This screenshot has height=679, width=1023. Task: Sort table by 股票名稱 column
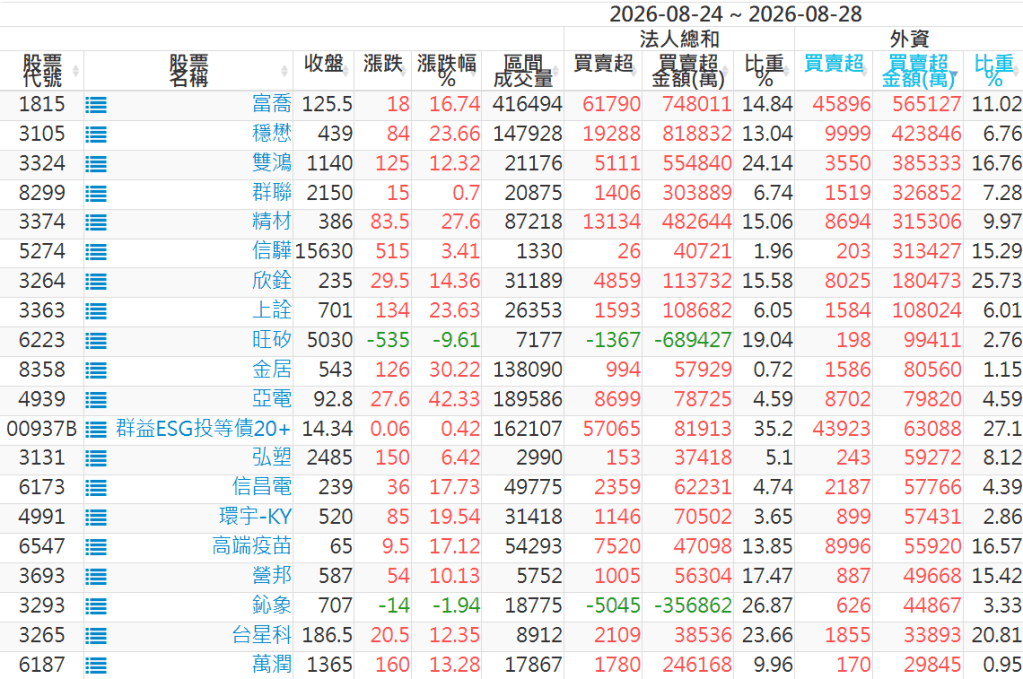click(x=189, y=70)
